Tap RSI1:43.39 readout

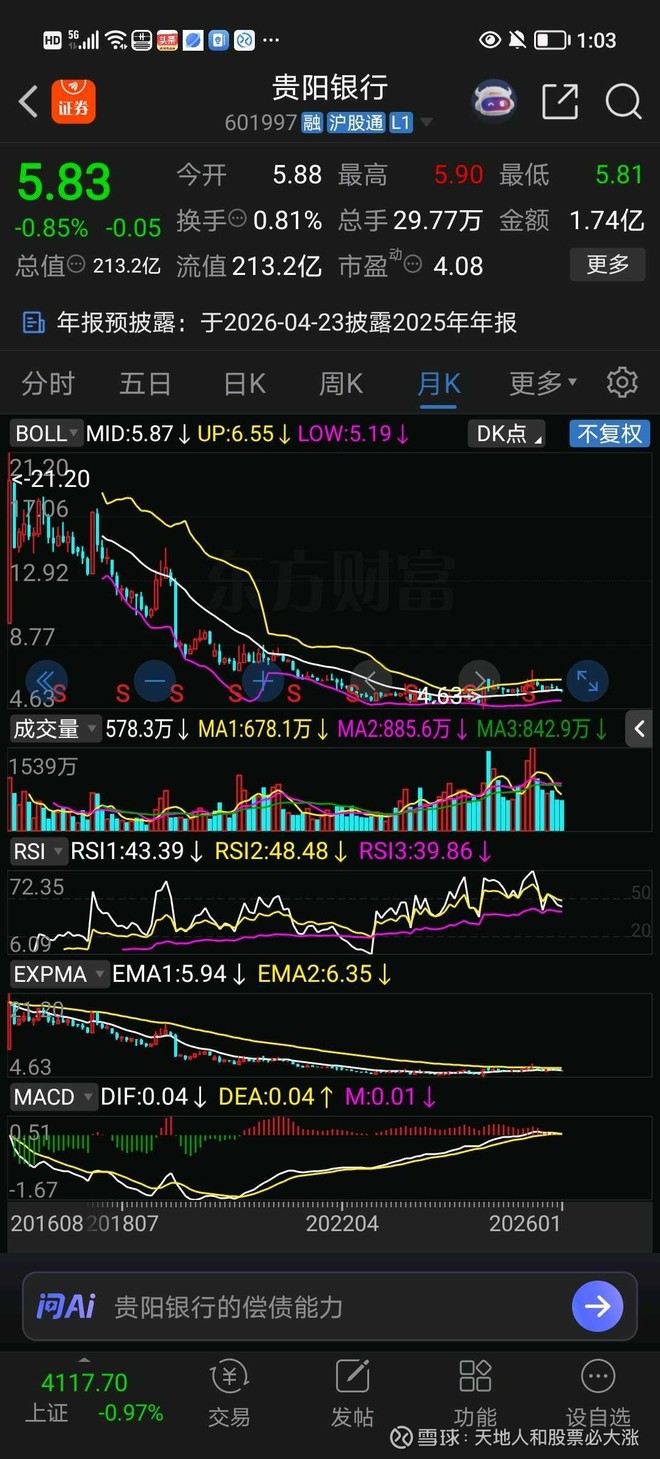point(138,851)
